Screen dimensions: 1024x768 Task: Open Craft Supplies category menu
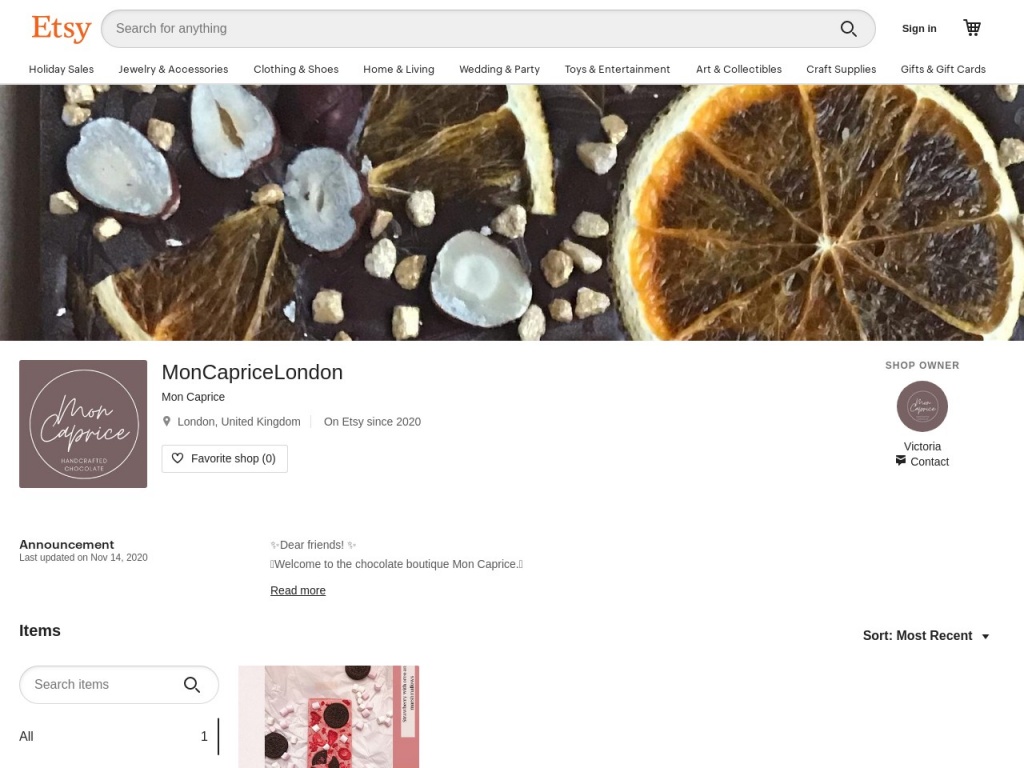click(841, 69)
